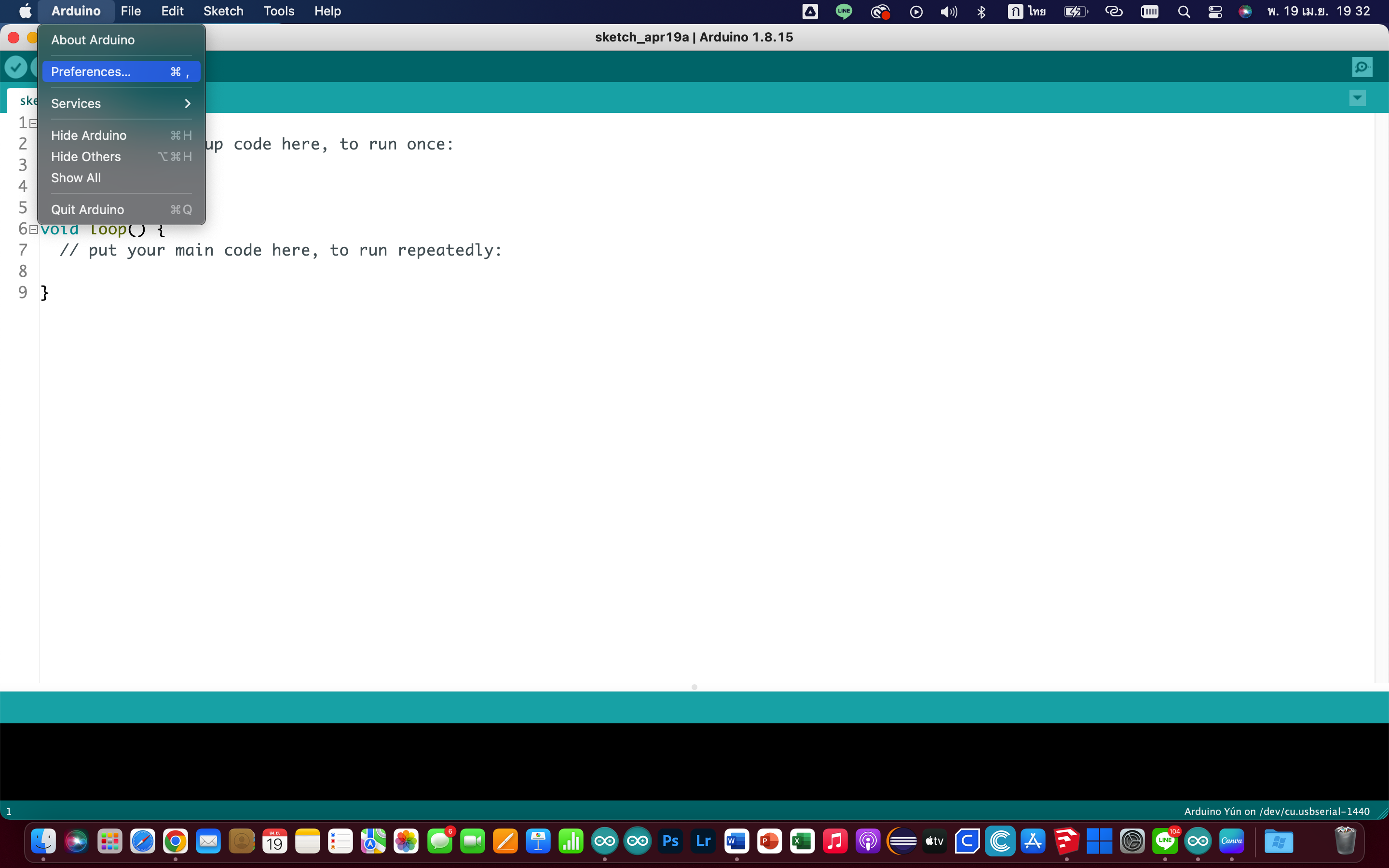Launch FaceTime from the Dock
Screen dimensions: 1389x868
pos(472,841)
